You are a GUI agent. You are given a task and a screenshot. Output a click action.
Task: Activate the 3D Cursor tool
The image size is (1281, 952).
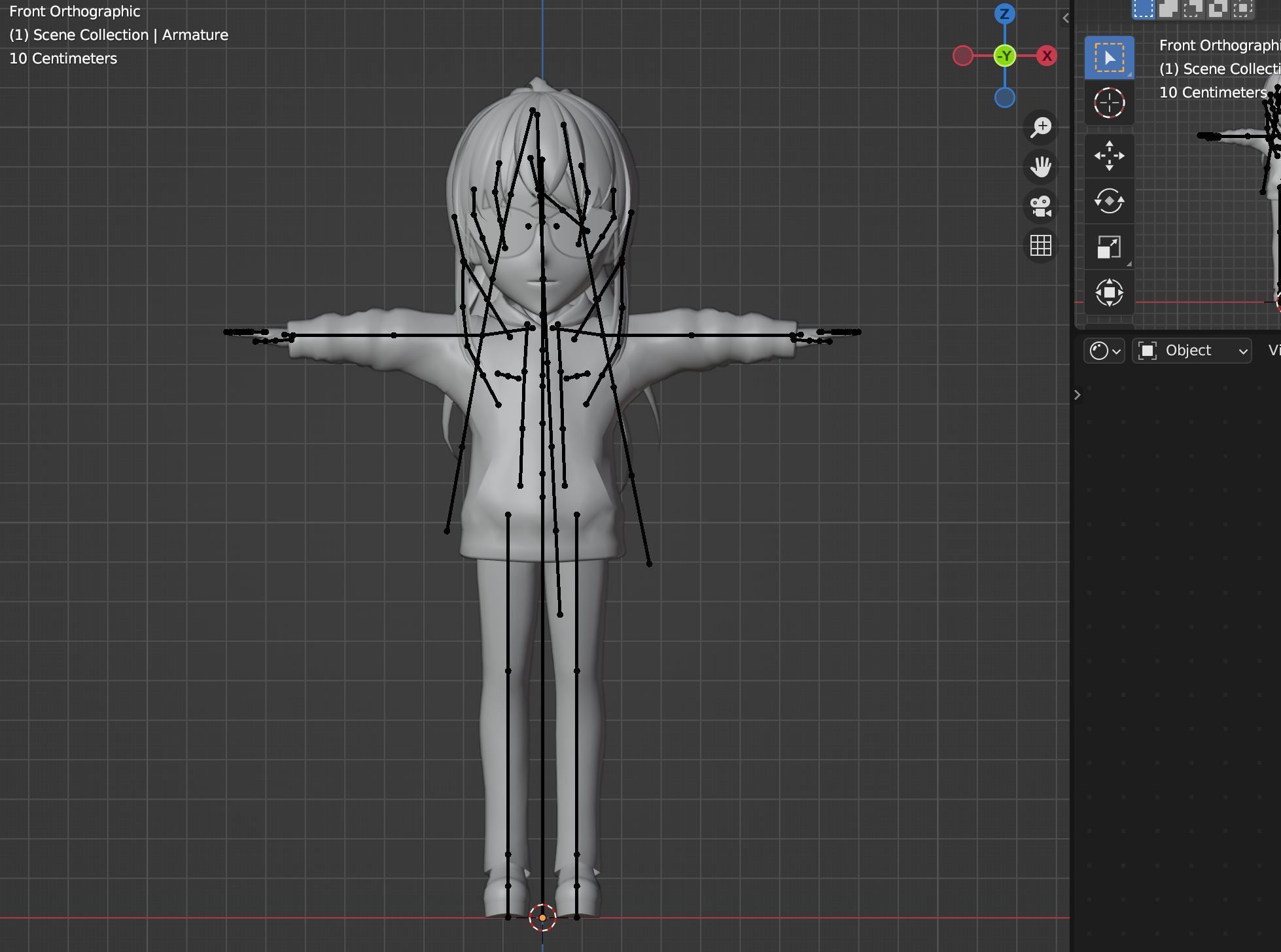[1109, 103]
